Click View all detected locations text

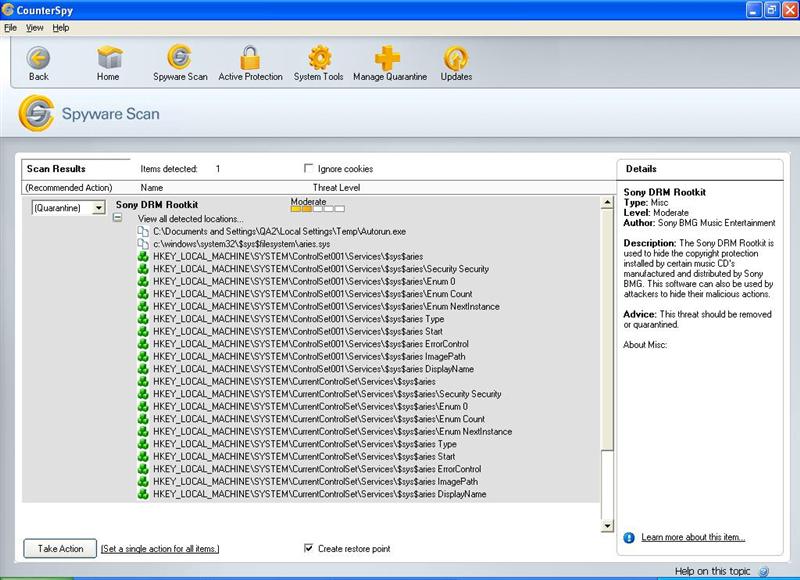[190, 219]
